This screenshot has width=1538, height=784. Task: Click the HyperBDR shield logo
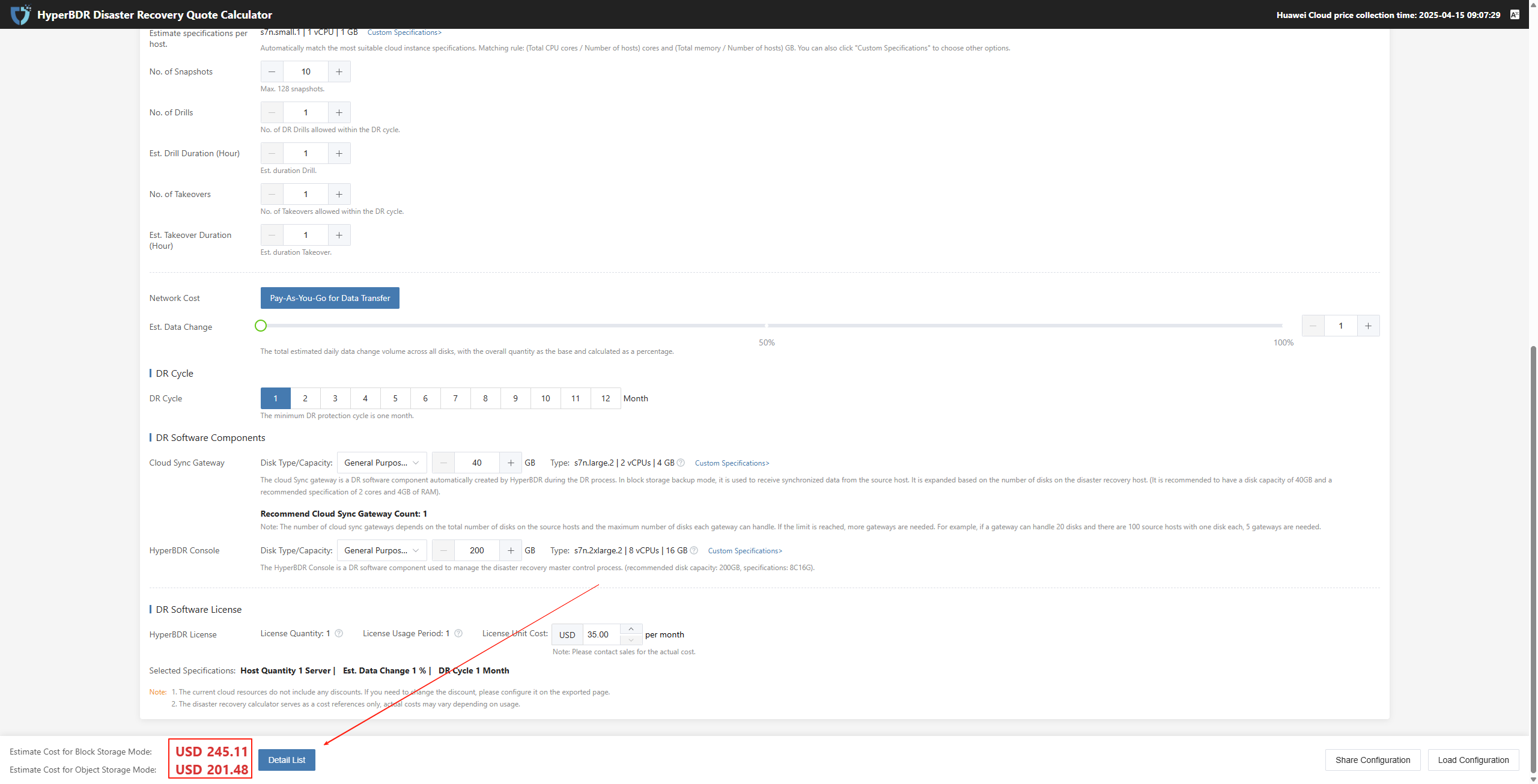(x=20, y=14)
